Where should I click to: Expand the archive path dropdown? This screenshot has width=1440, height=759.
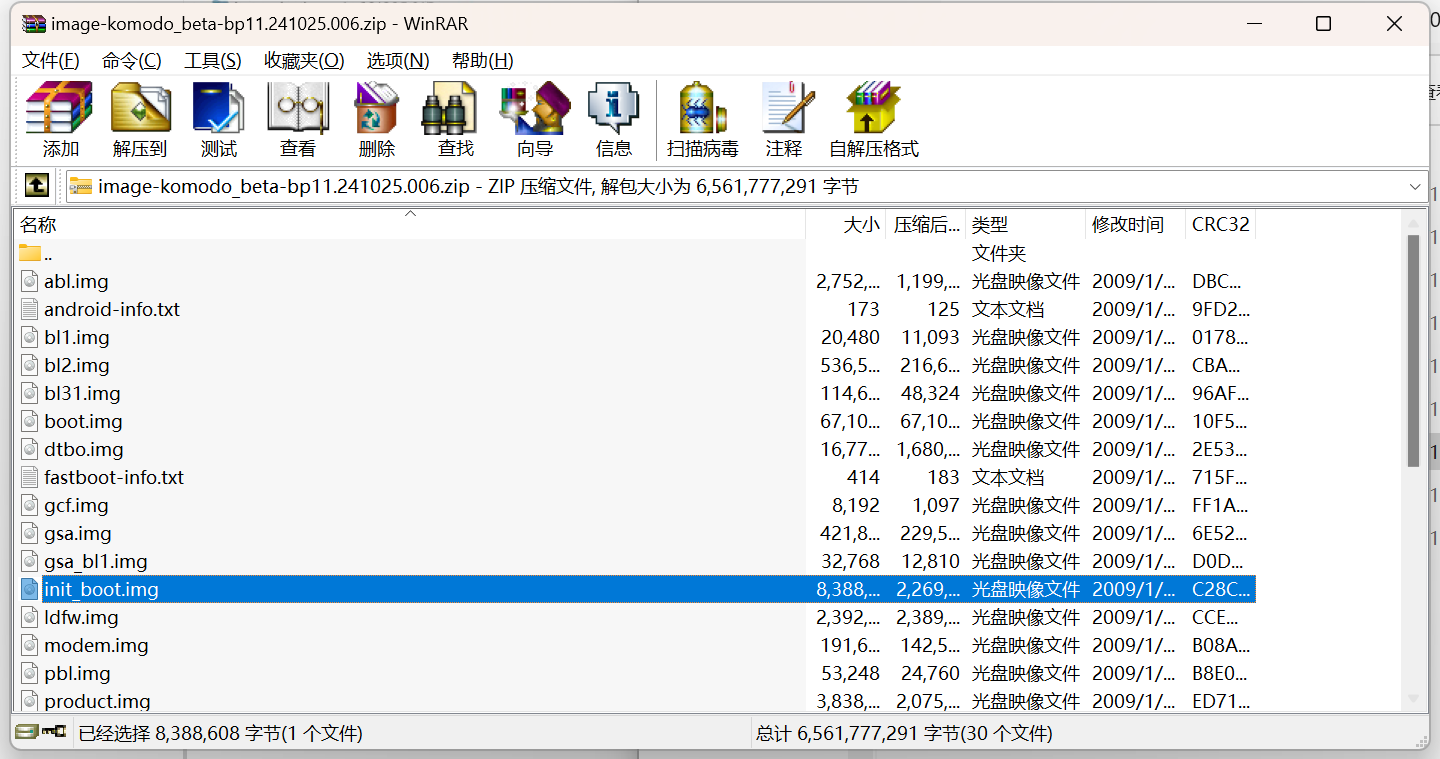1415,187
